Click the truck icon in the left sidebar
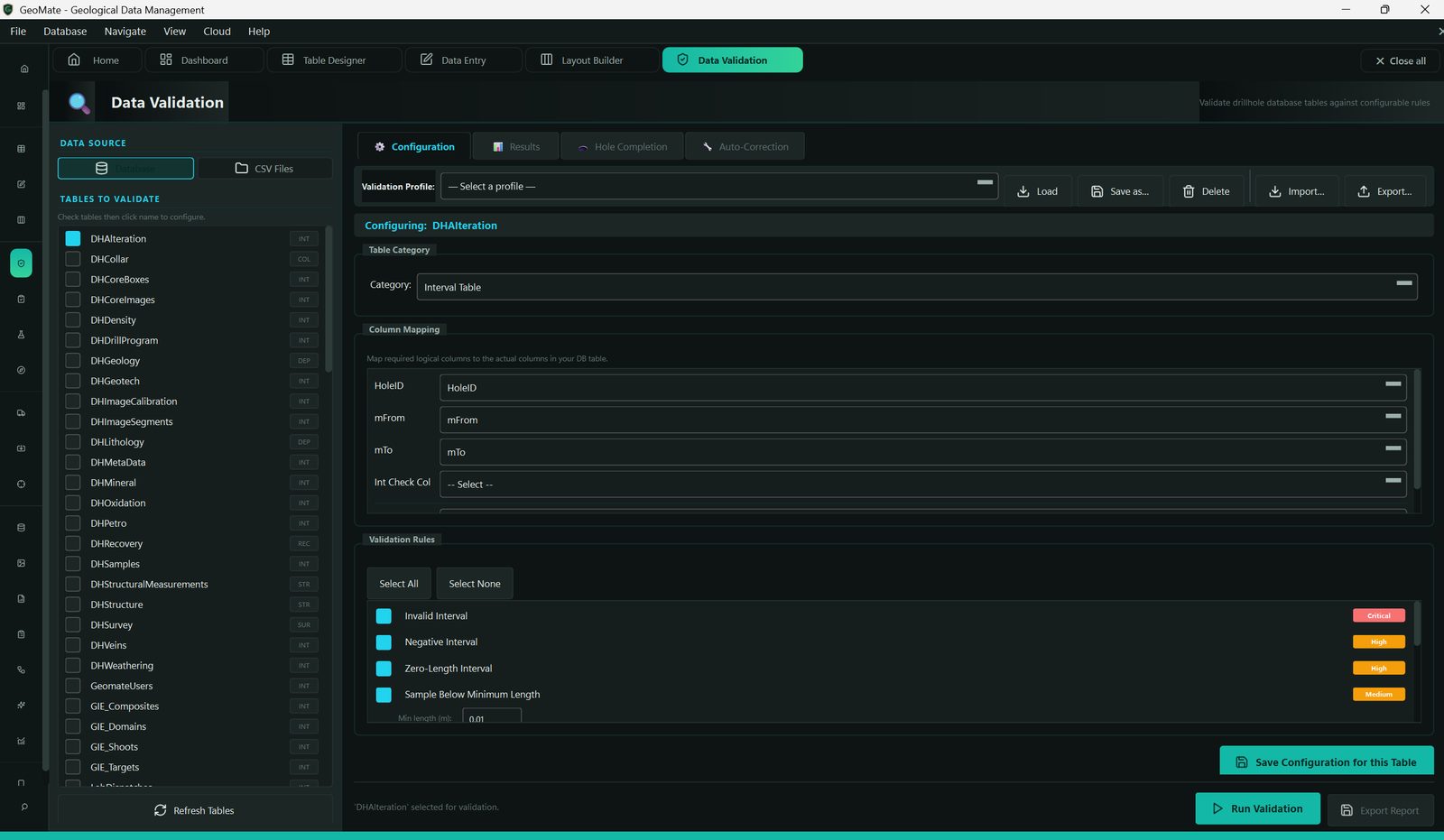This screenshot has height=840, width=1444. pos(21,413)
